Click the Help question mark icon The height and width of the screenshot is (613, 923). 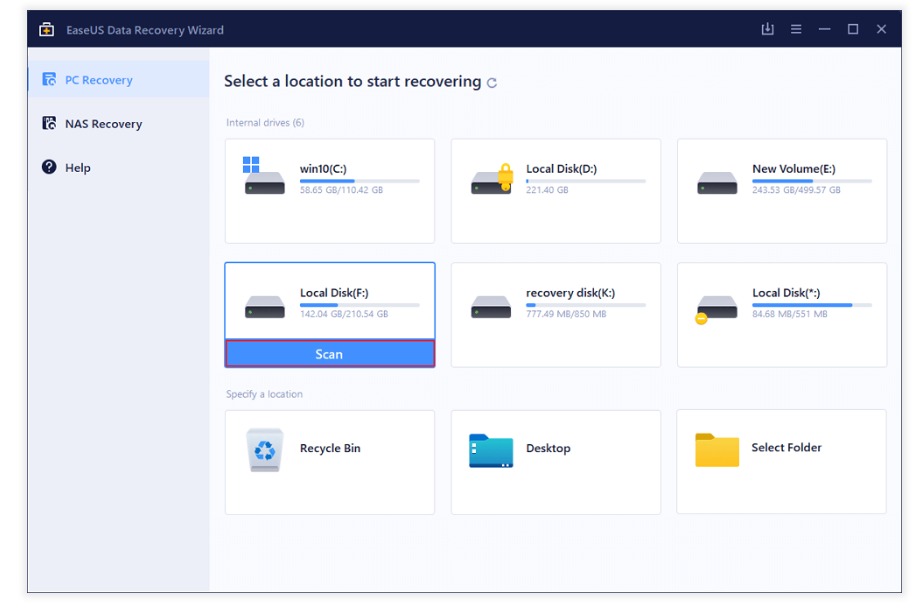pos(49,167)
